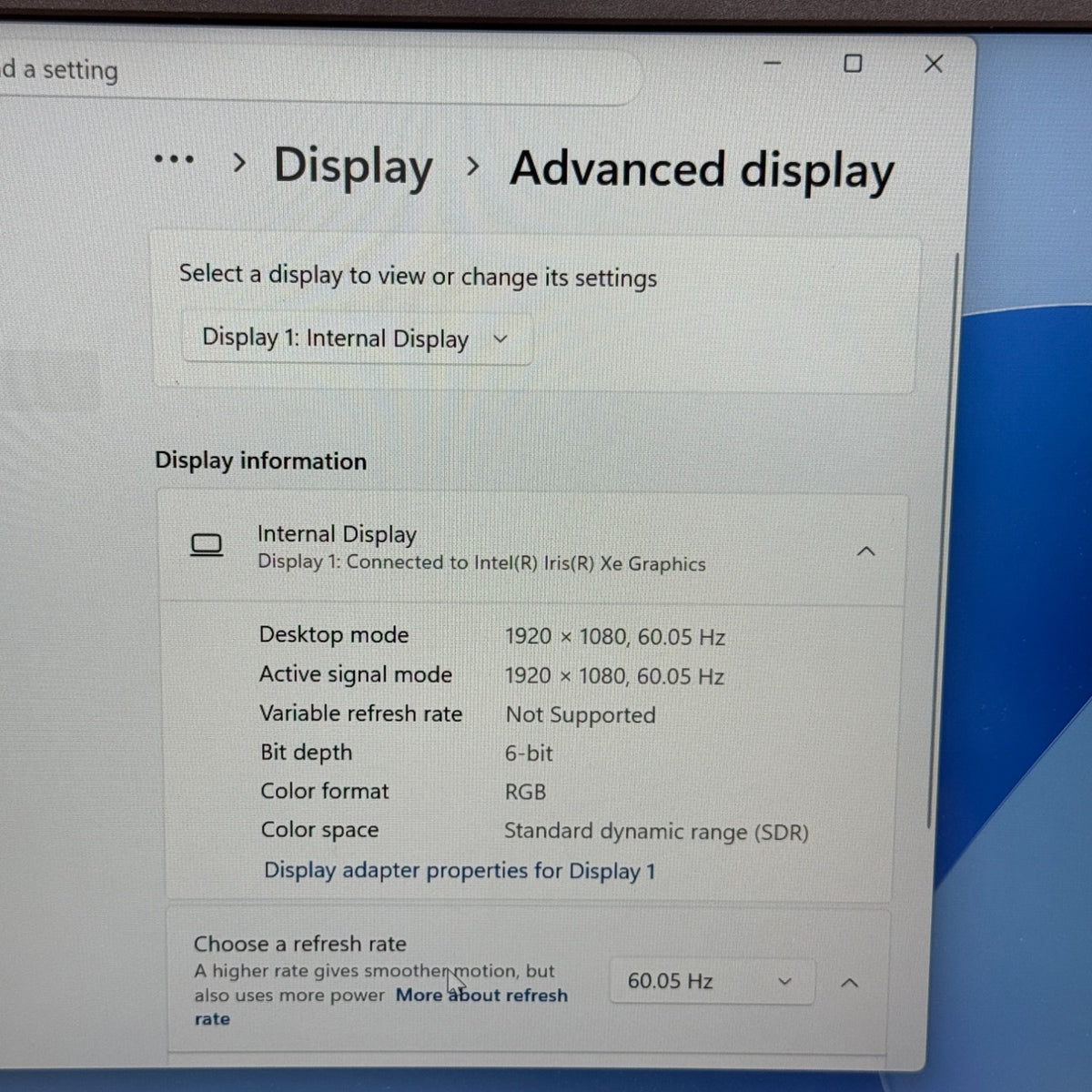Click the Internal Display laptop icon
The image size is (1092, 1092).
(207, 545)
